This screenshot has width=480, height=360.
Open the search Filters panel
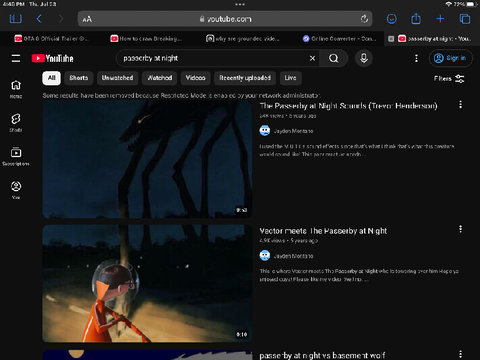(449, 79)
